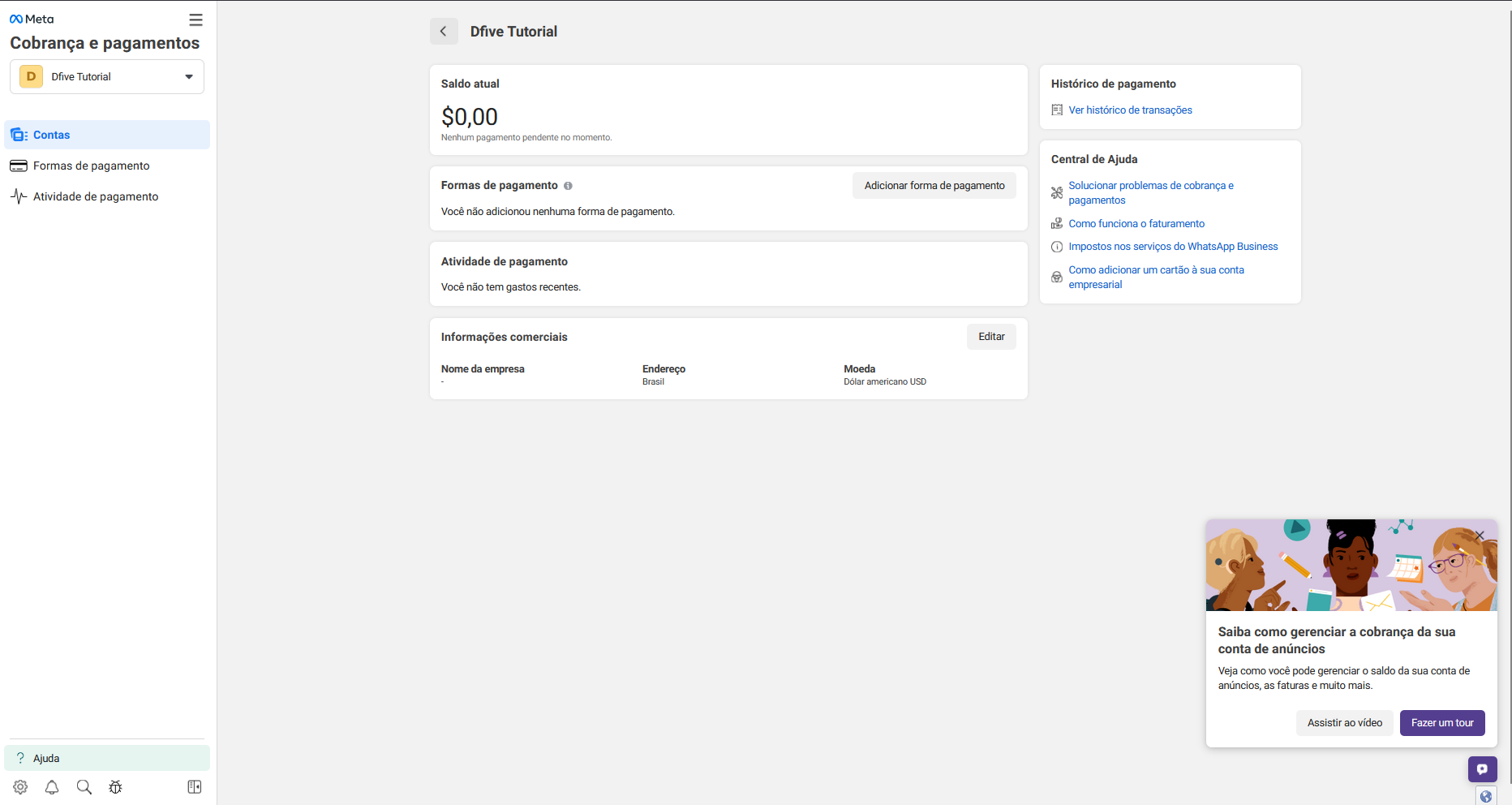
Task: Go to Atividade de pagamento sidebar item
Action: [95, 196]
